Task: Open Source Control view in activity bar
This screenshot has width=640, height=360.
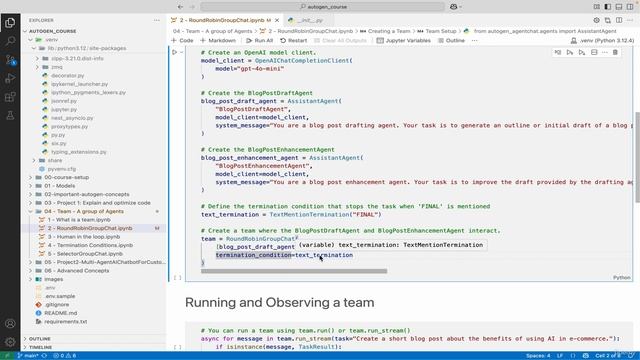Action: 10,60
